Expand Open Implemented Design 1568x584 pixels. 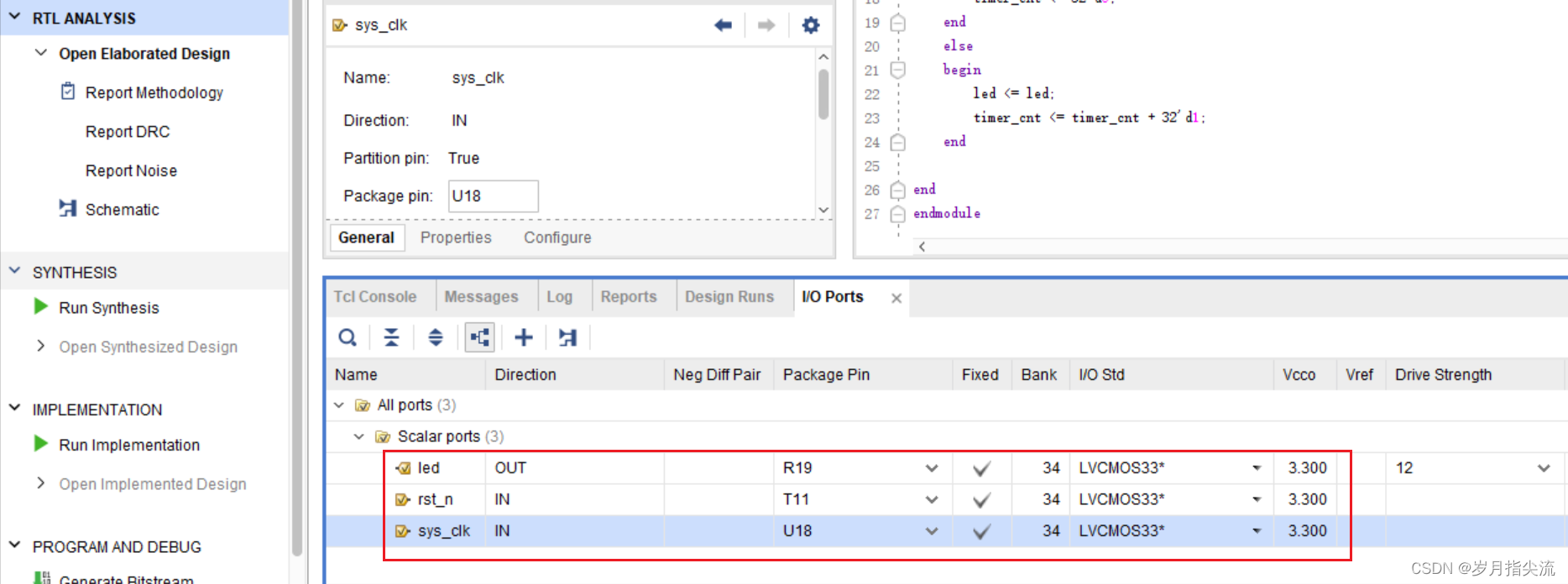tap(40, 482)
